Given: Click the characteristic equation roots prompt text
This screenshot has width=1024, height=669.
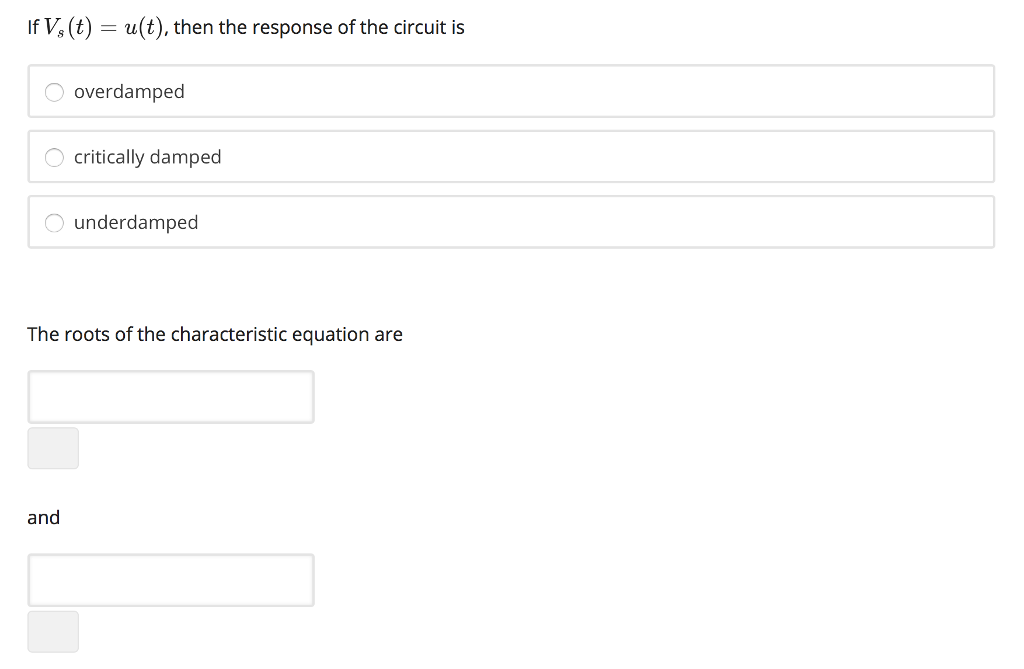Looking at the screenshot, I should [x=214, y=334].
